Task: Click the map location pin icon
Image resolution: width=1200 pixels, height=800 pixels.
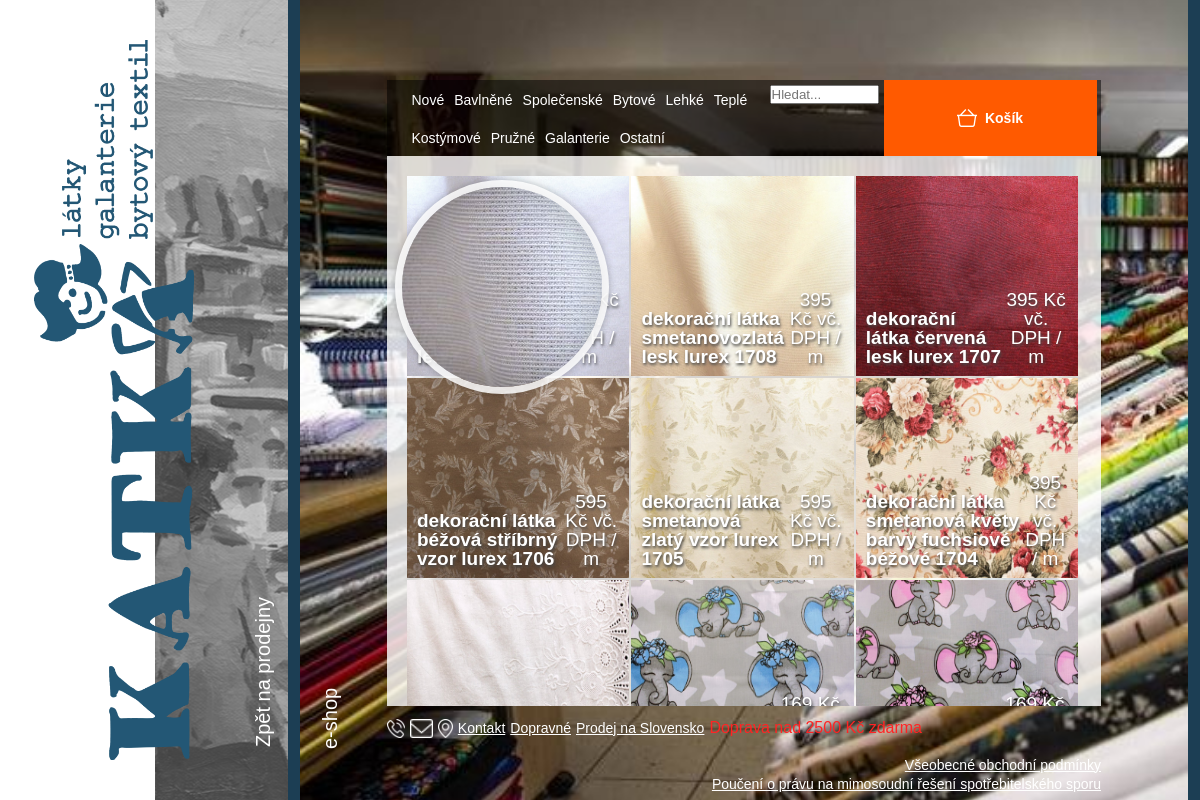Action: (x=445, y=728)
